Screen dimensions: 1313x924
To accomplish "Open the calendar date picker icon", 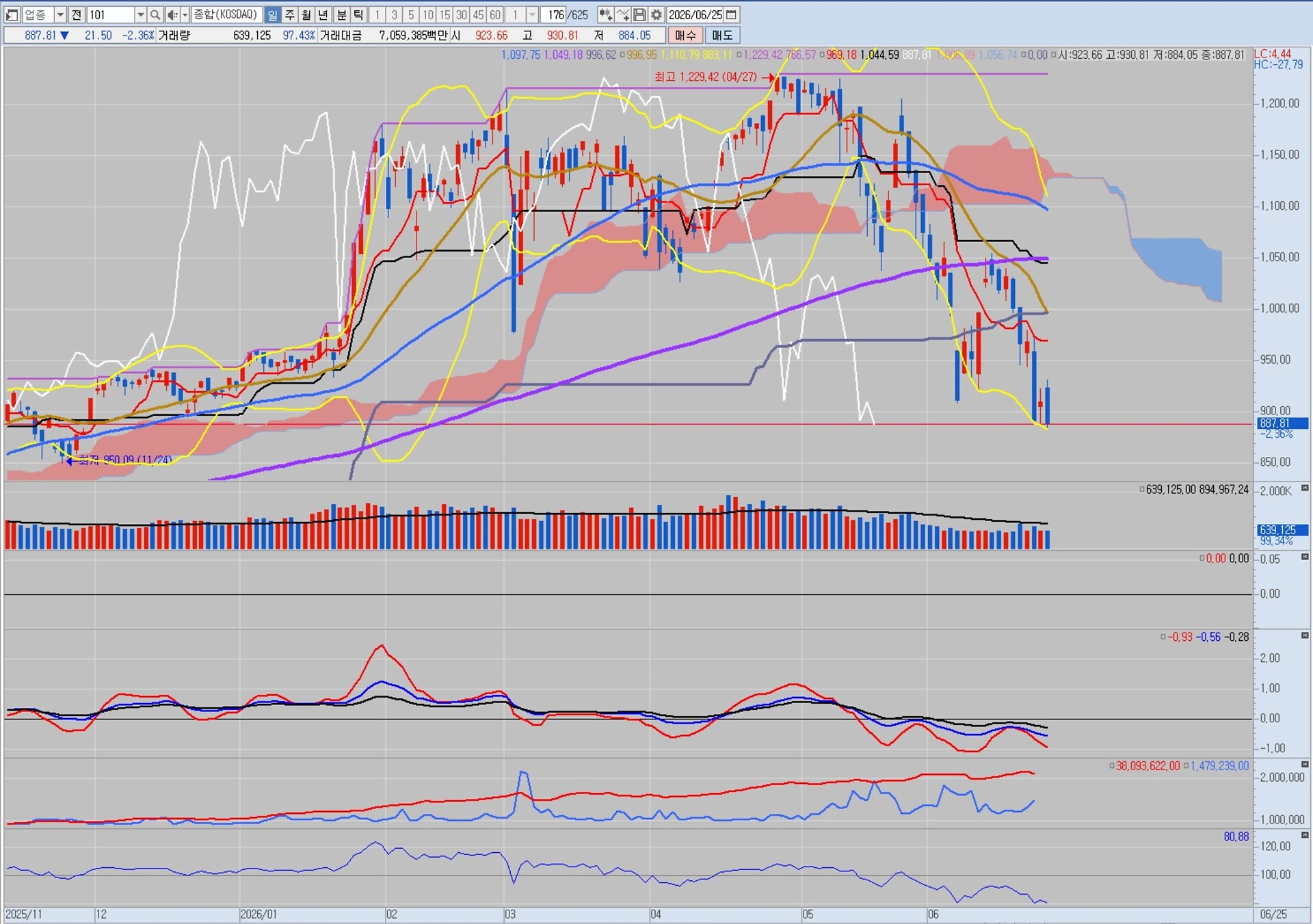I will tap(732, 14).
